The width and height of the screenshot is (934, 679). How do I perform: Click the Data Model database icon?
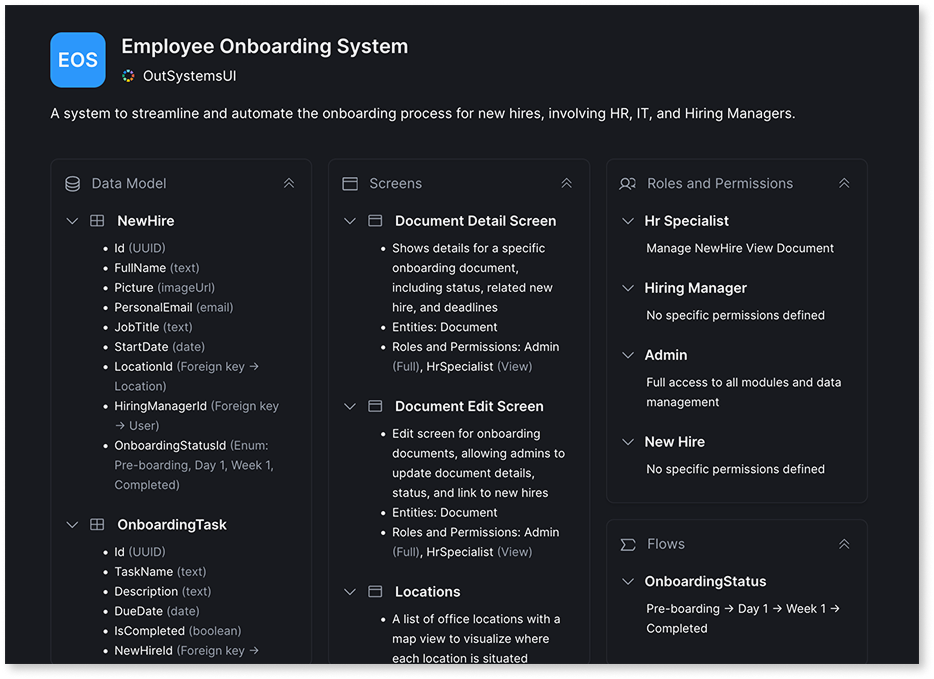pos(73,183)
